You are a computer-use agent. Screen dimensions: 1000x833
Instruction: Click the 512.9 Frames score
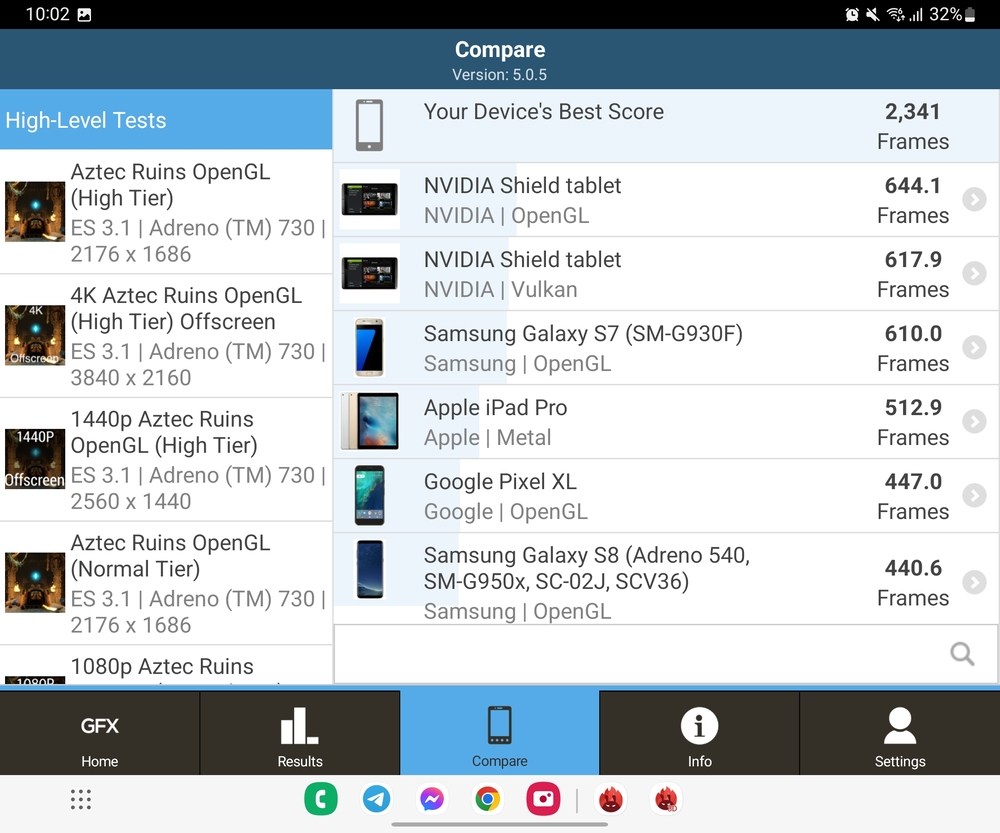pyautogui.click(x=913, y=422)
